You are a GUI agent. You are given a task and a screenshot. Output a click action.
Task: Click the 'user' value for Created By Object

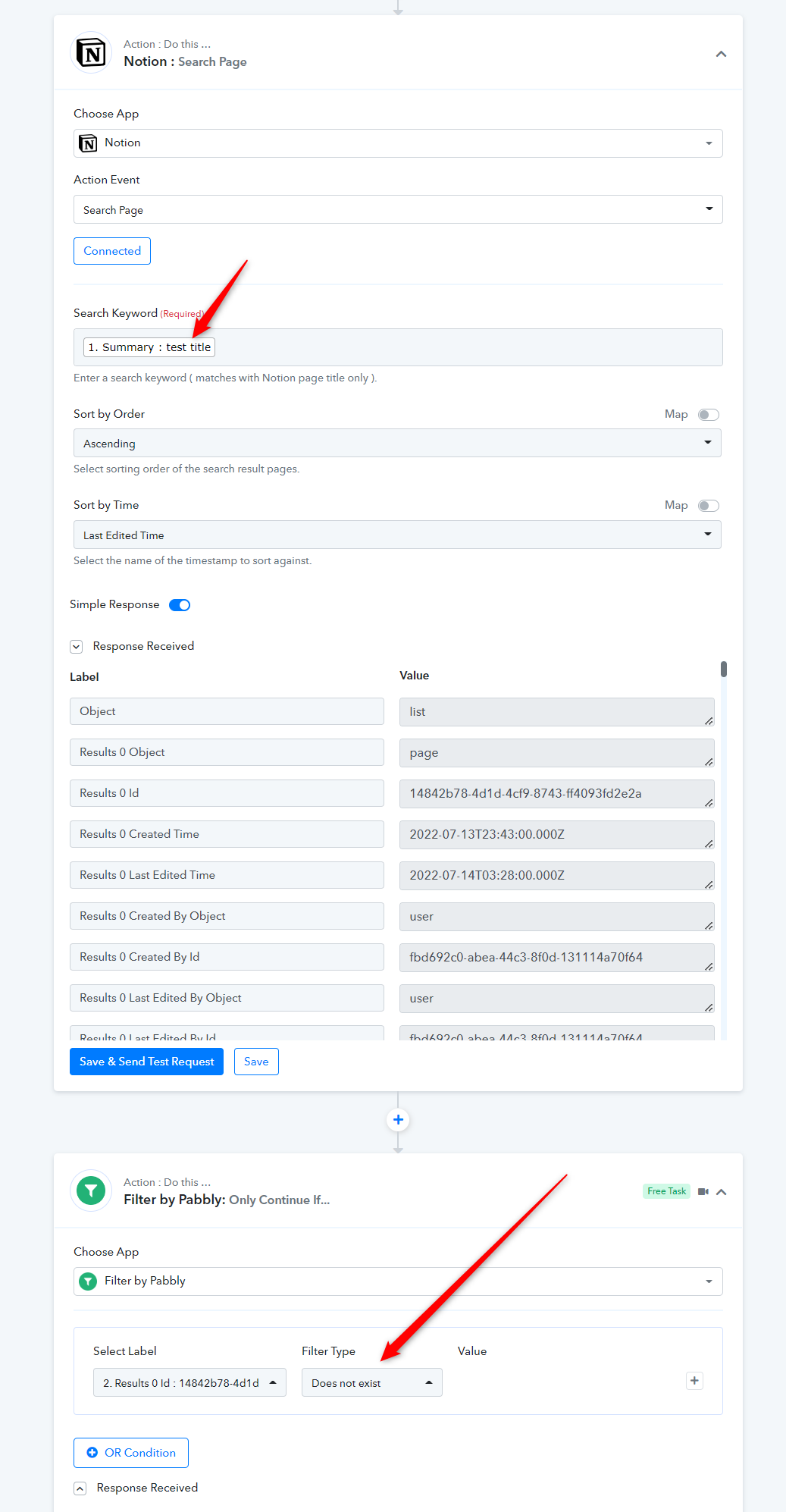point(557,917)
